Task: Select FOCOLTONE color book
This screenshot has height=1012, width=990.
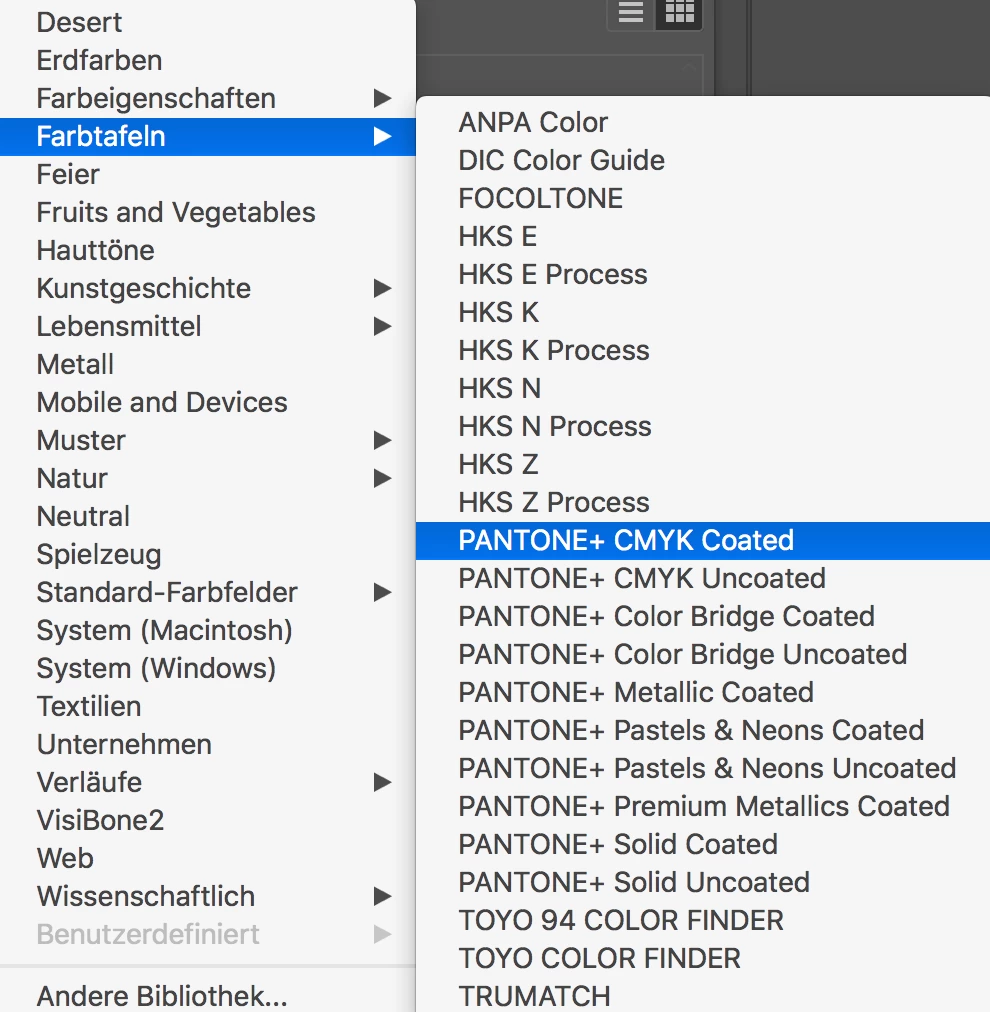Action: click(703, 199)
